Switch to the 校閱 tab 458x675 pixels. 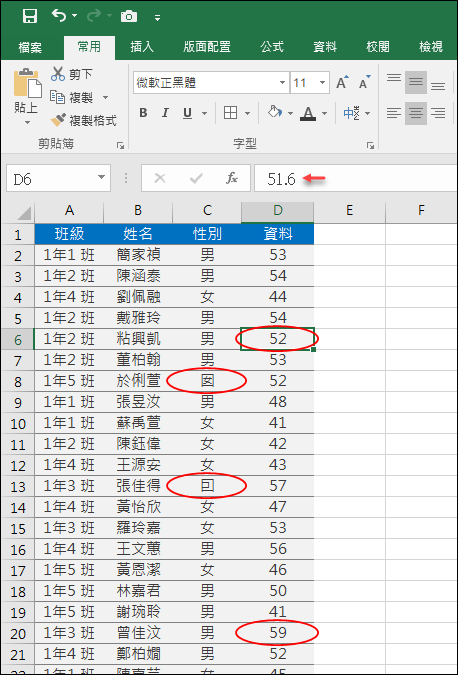(378, 46)
